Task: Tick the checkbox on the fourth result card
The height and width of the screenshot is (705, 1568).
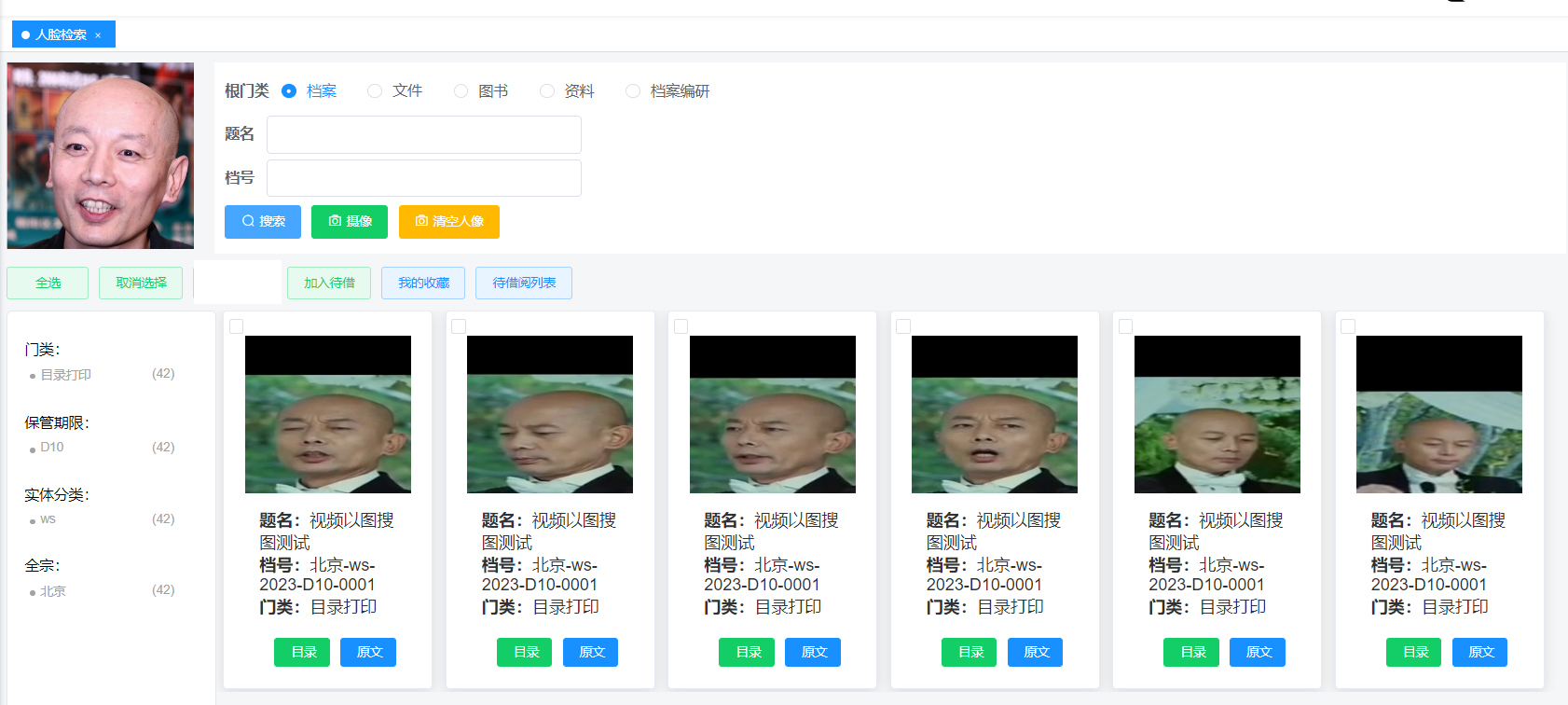Action: [x=903, y=326]
